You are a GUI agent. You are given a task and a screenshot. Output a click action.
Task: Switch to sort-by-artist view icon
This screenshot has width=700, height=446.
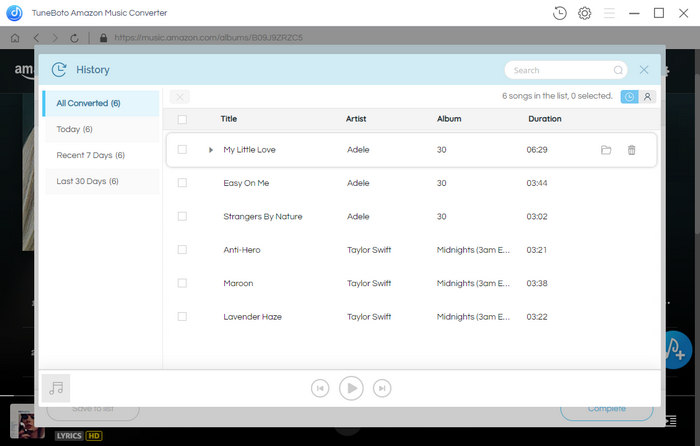pos(647,96)
